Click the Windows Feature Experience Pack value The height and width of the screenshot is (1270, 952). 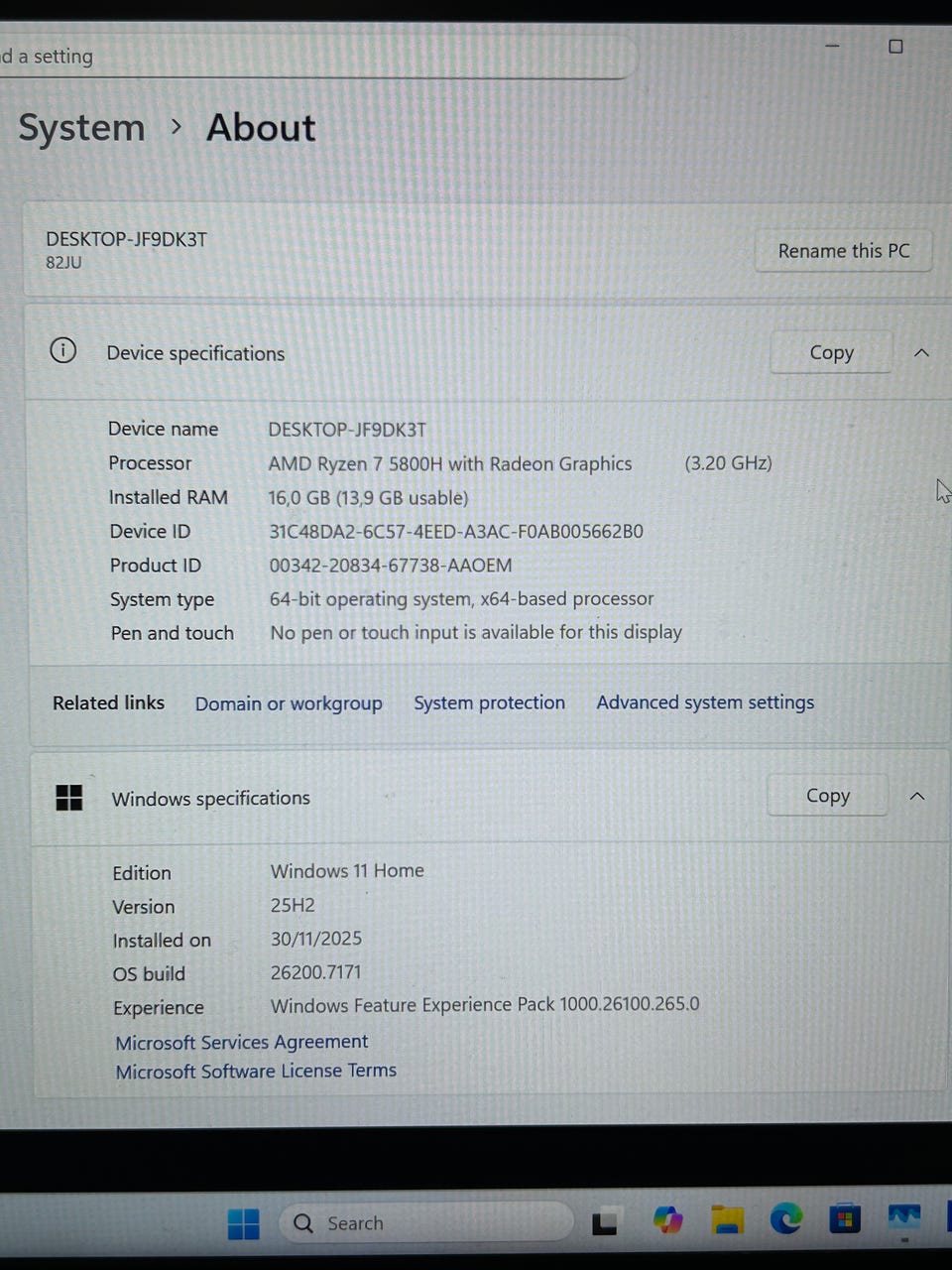click(x=485, y=1004)
